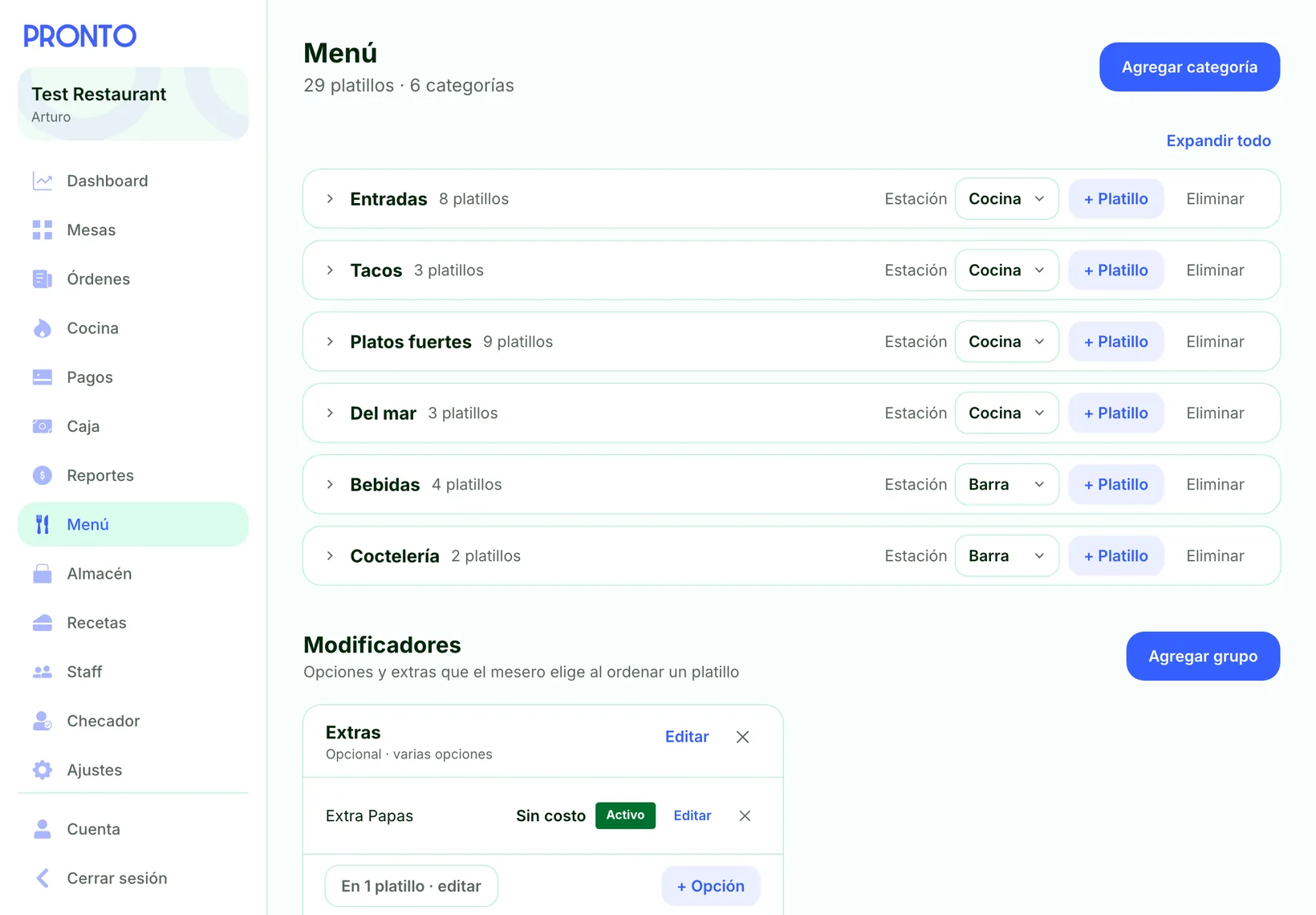Viewport: 1316px width, 915px height.
Task: Open the Bebidas station dropdown showing Barra
Action: (1006, 484)
